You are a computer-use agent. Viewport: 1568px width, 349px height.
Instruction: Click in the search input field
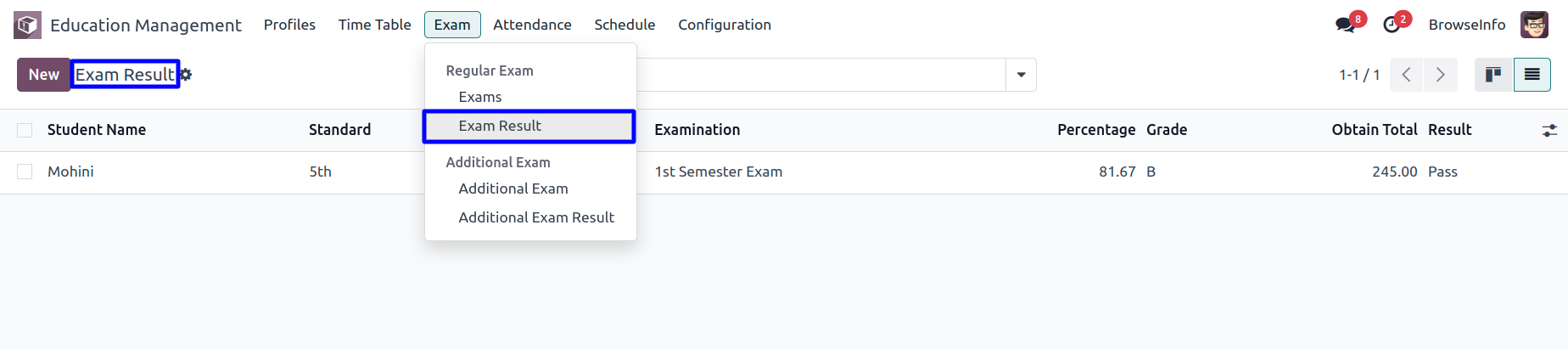click(x=820, y=75)
